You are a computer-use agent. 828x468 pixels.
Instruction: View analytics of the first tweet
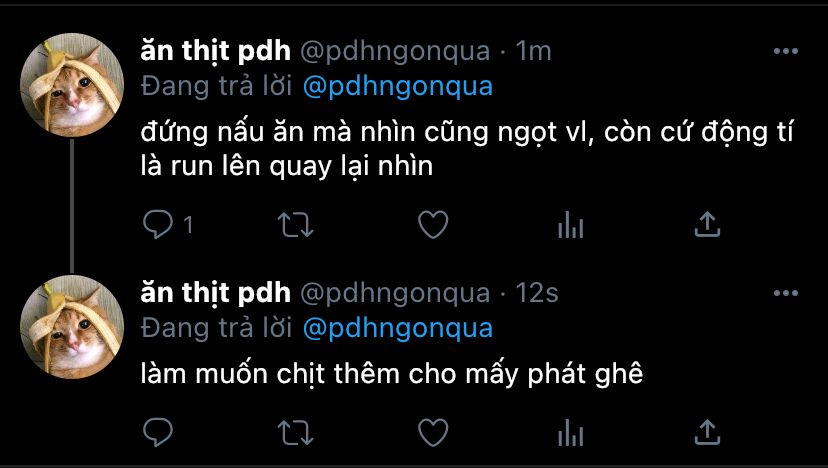570,224
